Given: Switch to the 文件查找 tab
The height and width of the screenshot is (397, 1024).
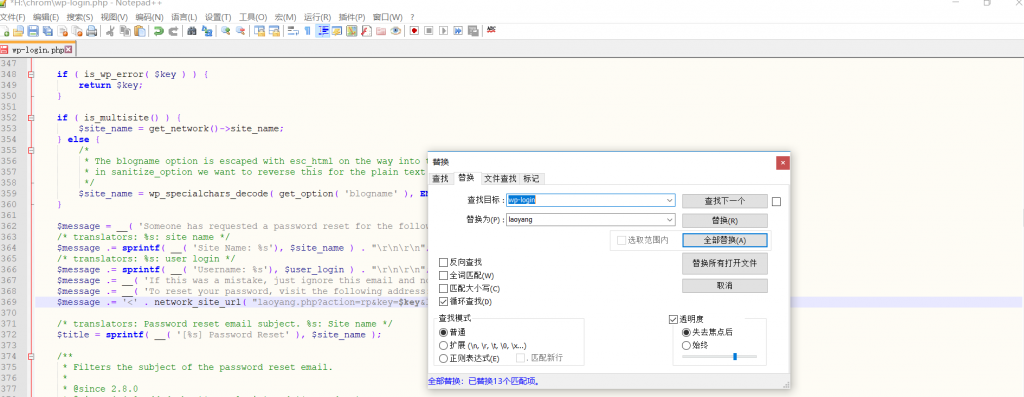Looking at the screenshot, I should pyautogui.click(x=500, y=178).
